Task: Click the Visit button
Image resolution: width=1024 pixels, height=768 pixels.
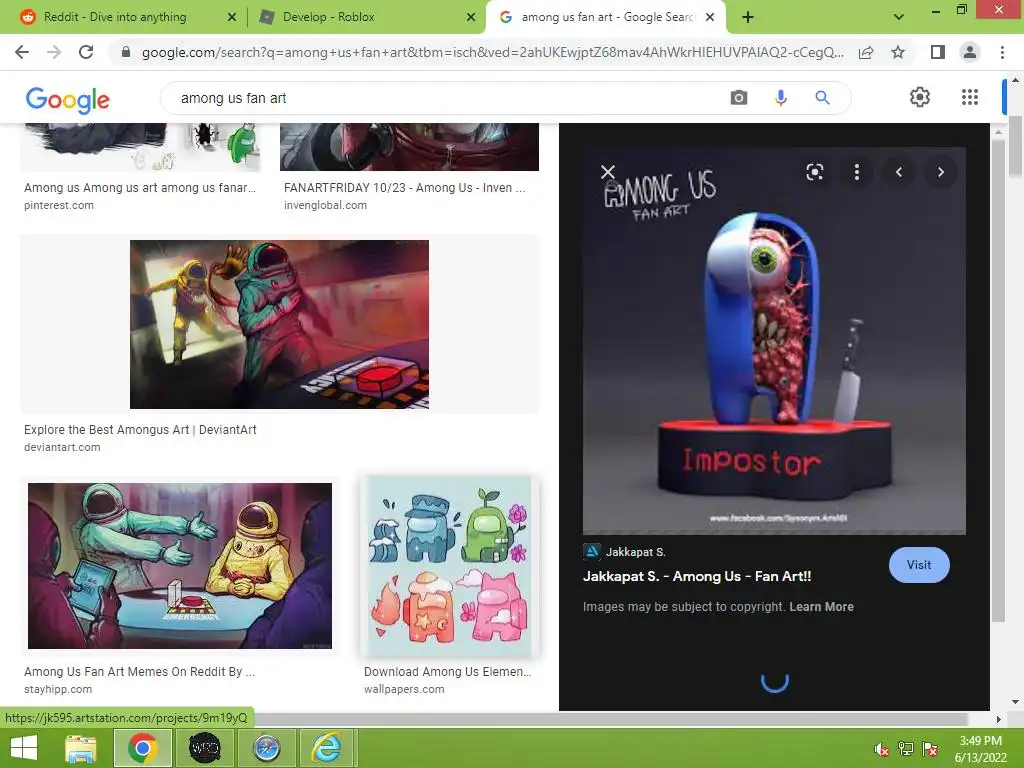Action: coord(919,565)
